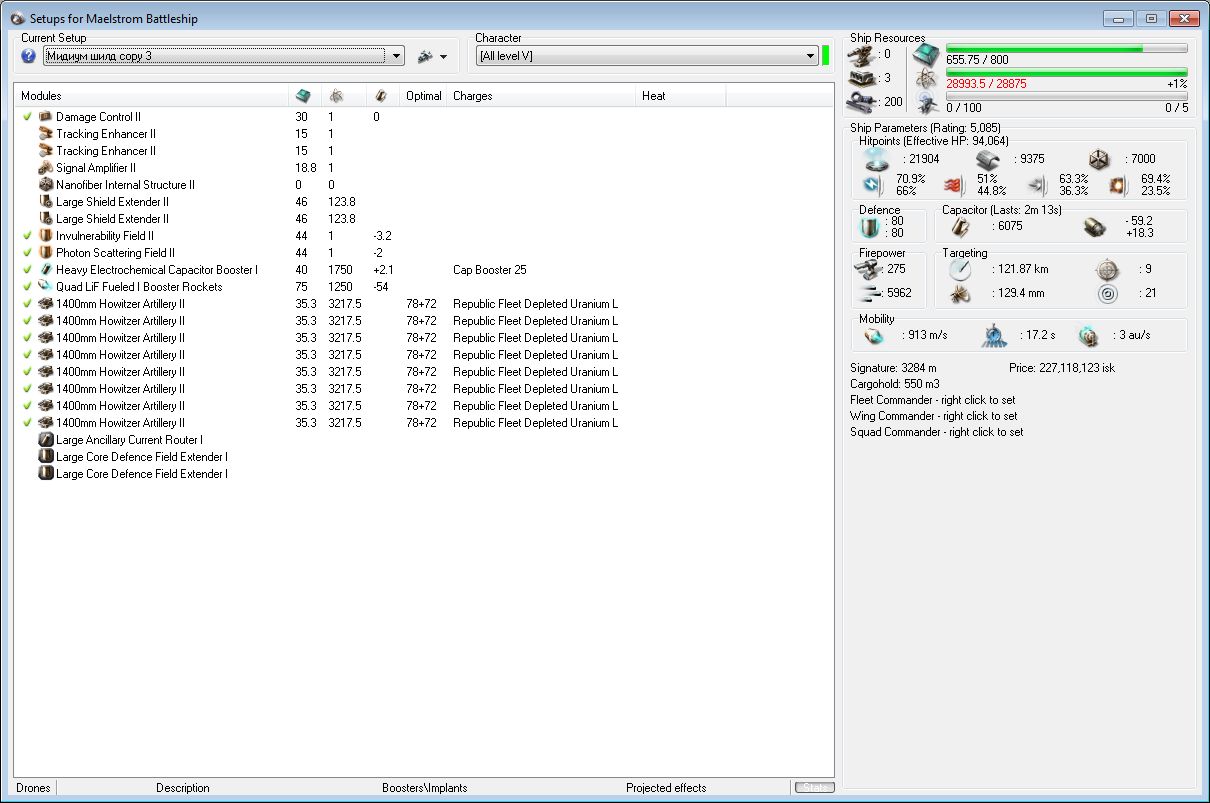This screenshot has width=1210, height=803.
Task: Toggle the active checkmark for Invulnerability Field II
Action: click(28, 236)
